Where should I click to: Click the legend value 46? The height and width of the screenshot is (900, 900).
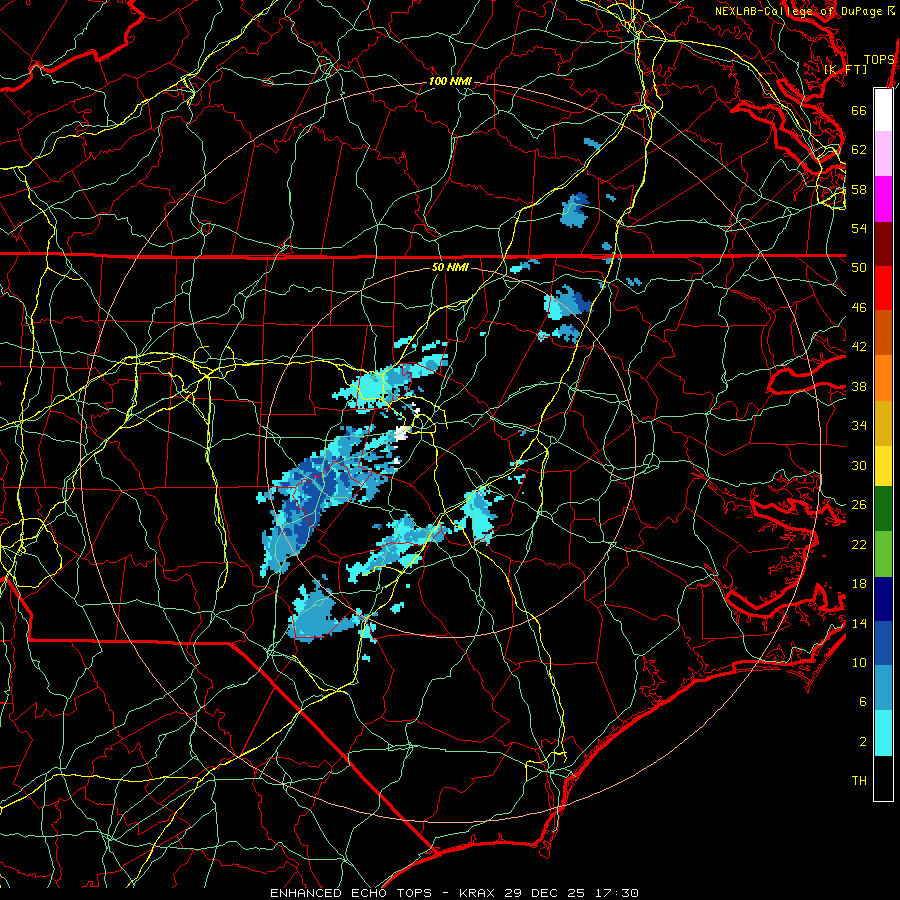[859, 308]
